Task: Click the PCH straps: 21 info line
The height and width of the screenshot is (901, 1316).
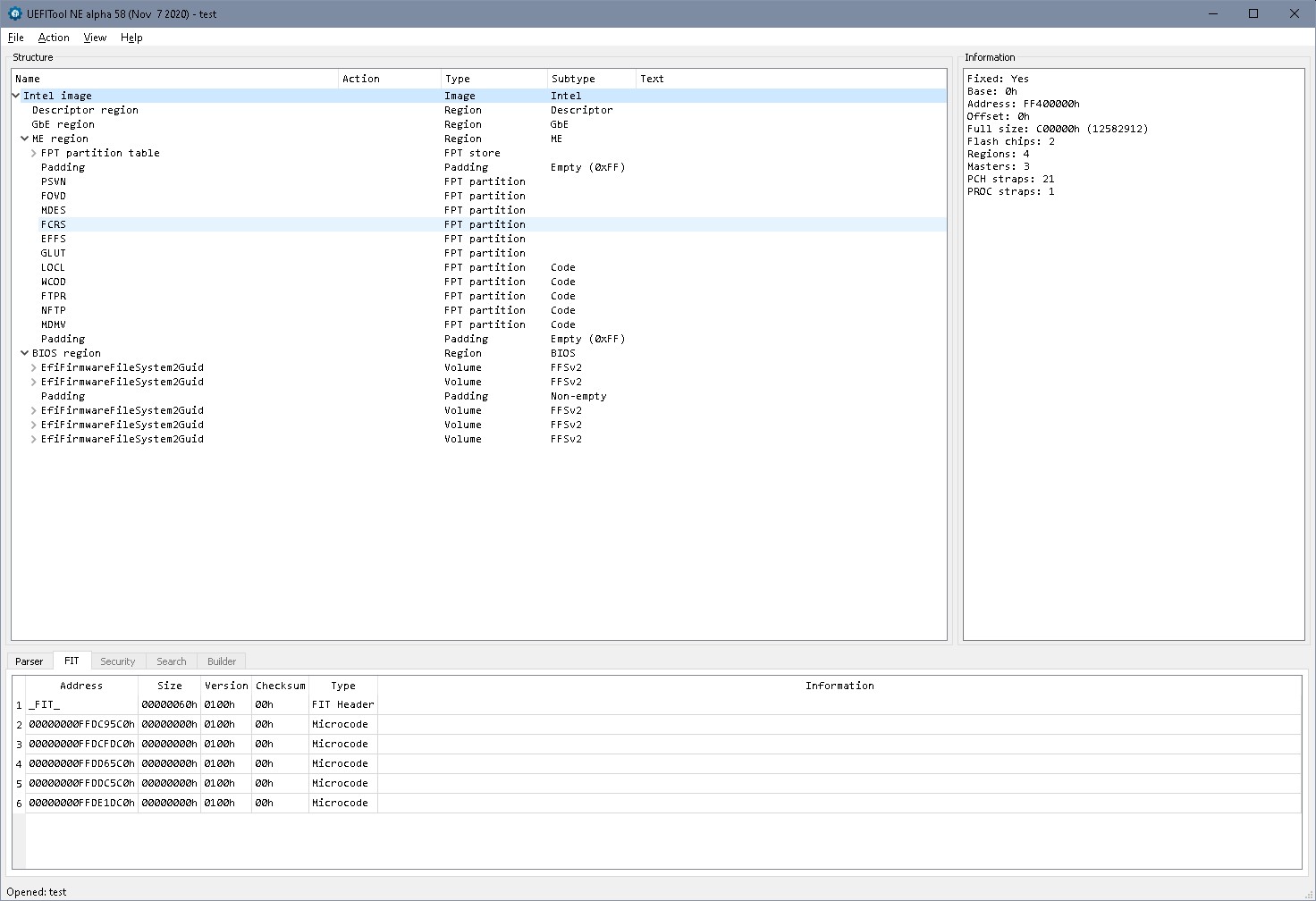Action: (1011, 179)
